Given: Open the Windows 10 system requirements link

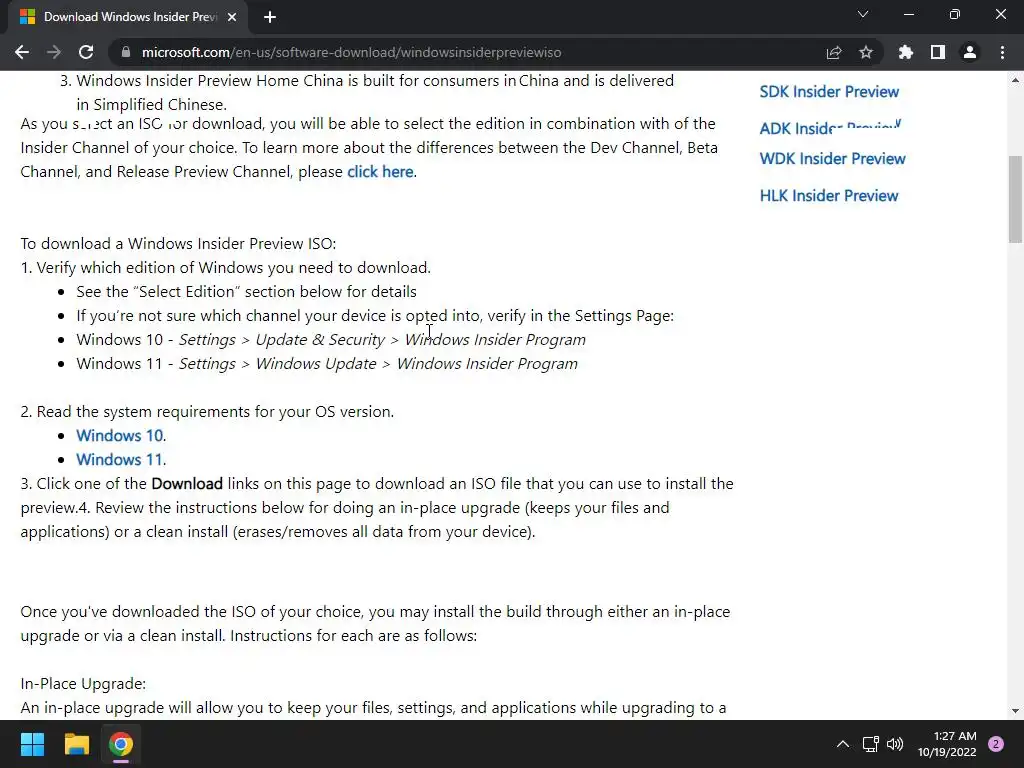Looking at the screenshot, I should click(x=120, y=436).
